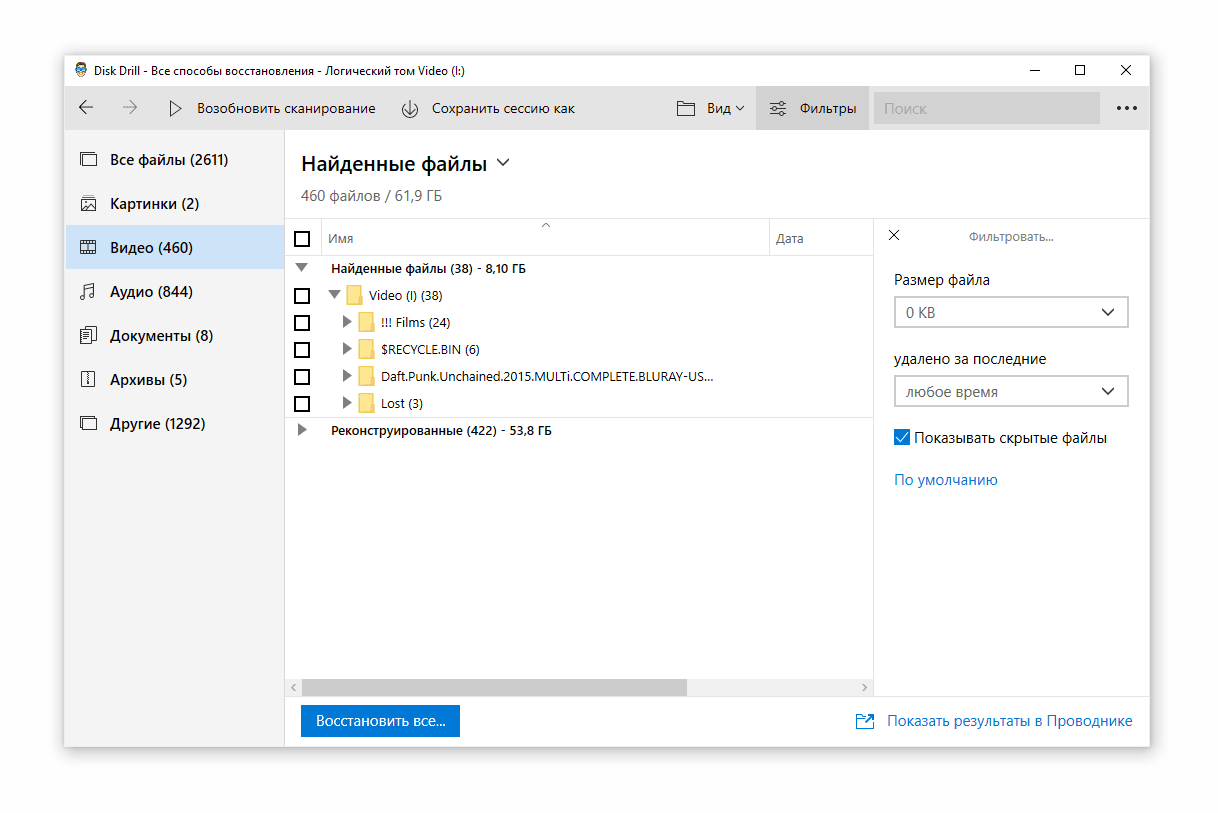Screen dimensions: 1218x813
Task: Select Документы (8) in the sidebar
Action: 161,336
